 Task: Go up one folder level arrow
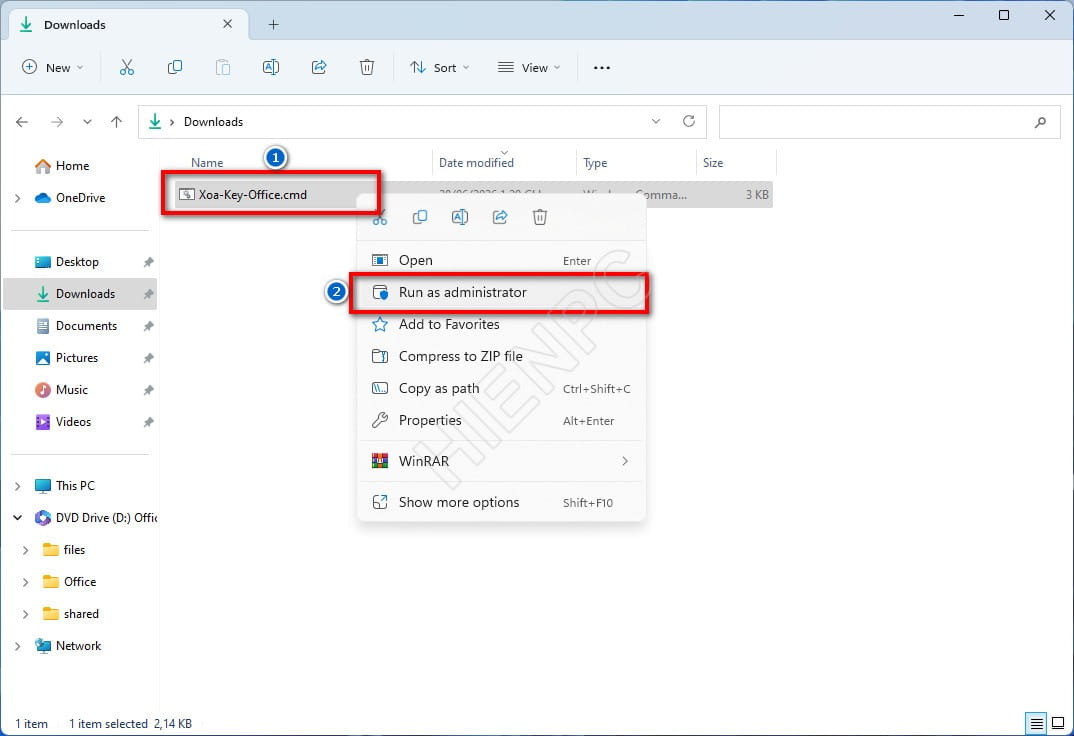coord(116,122)
